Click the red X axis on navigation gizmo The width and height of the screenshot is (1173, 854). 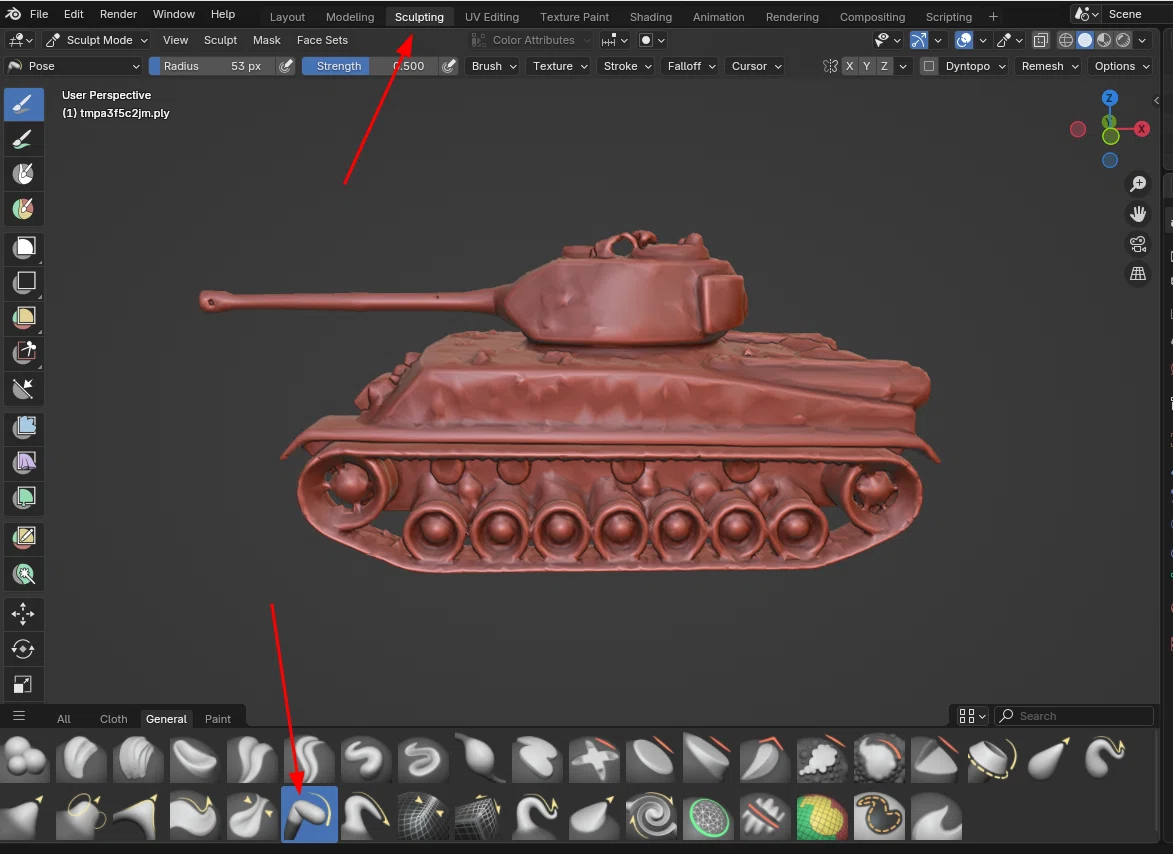coord(1142,129)
